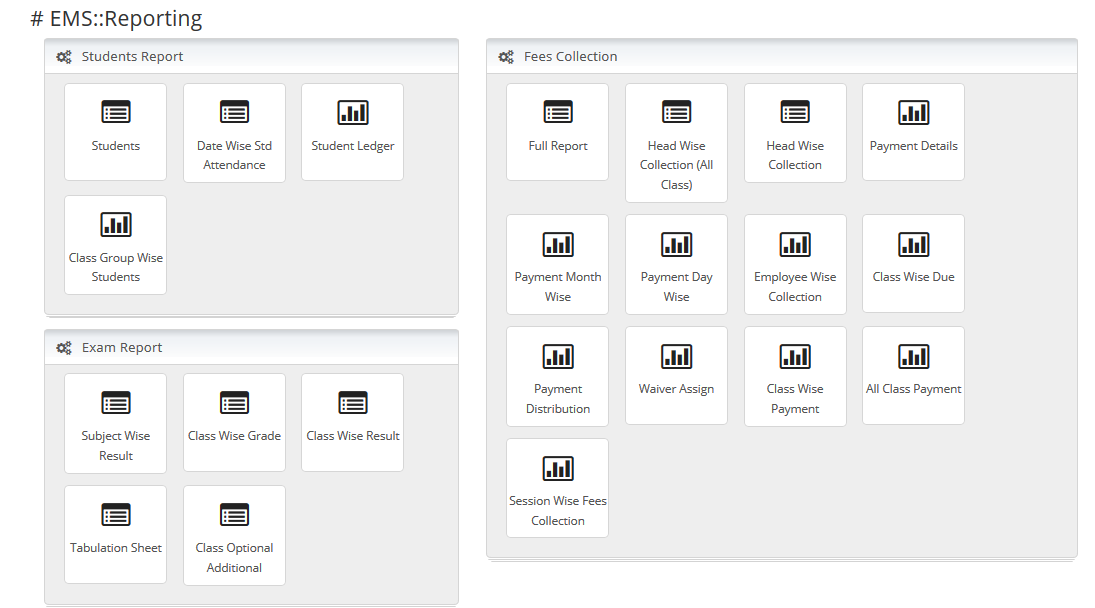Screen dimensions: 1095x608
Task: Open the Students report icon
Action: [x=116, y=112]
